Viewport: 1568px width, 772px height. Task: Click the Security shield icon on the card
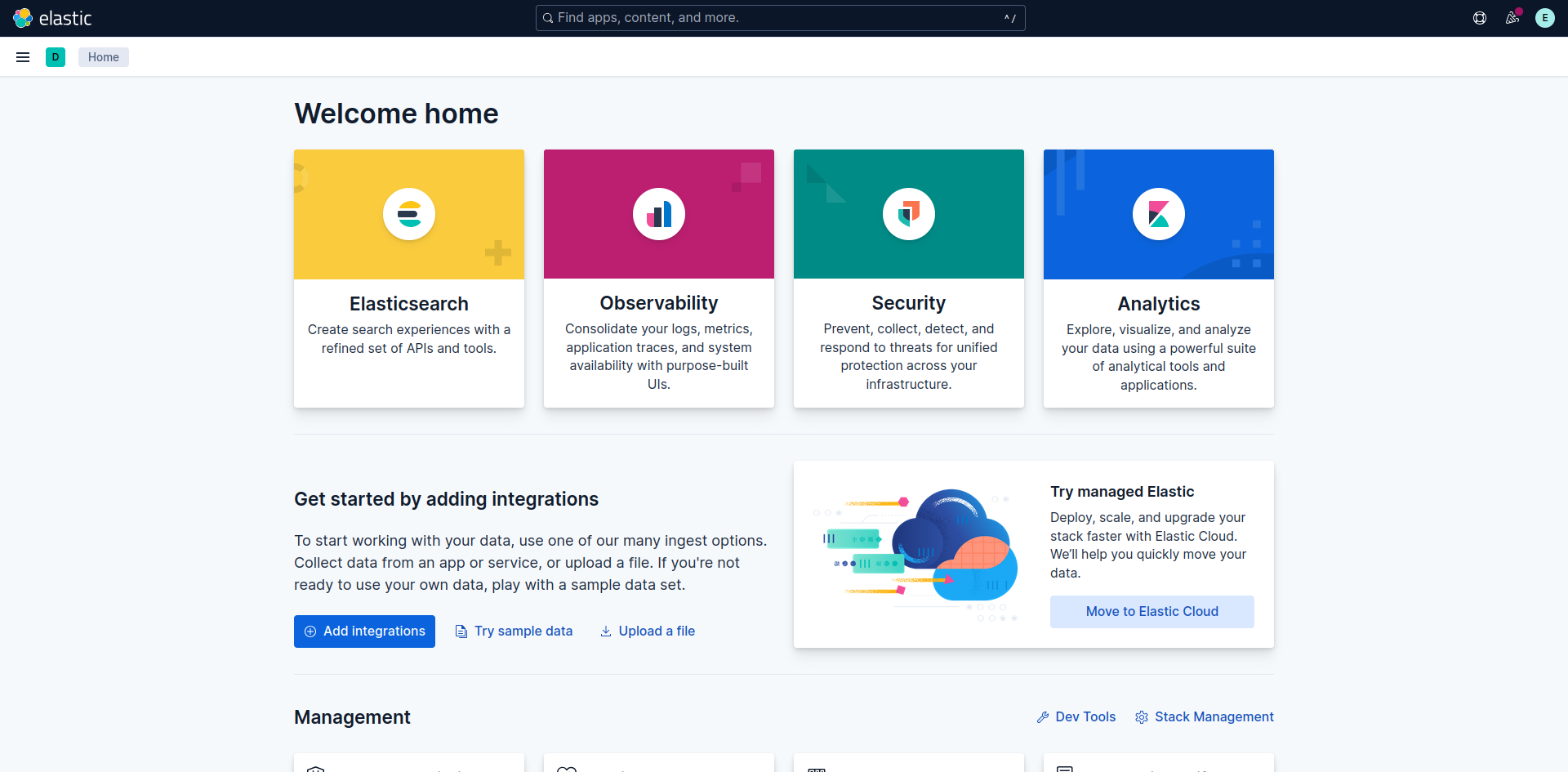pos(909,214)
